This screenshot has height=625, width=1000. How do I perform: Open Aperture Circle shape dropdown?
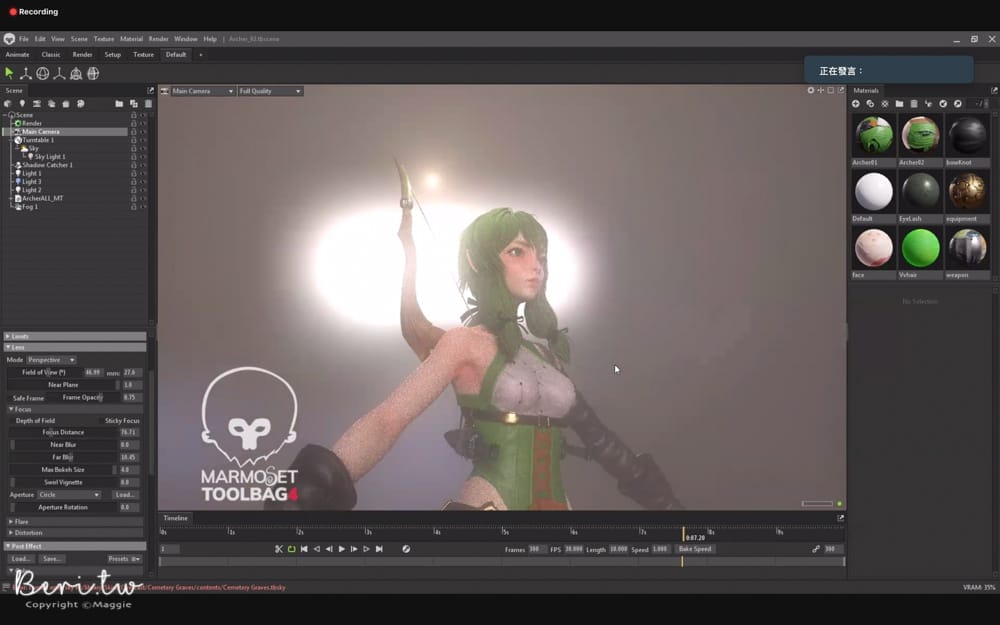point(69,495)
